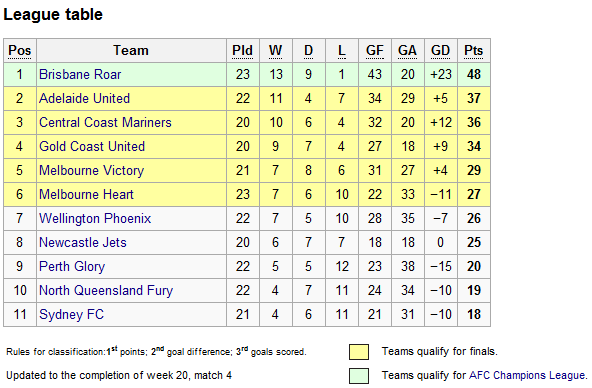Click the Central Coast Mariners link
Viewport: 592px width, 388px height.
[x=105, y=122]
